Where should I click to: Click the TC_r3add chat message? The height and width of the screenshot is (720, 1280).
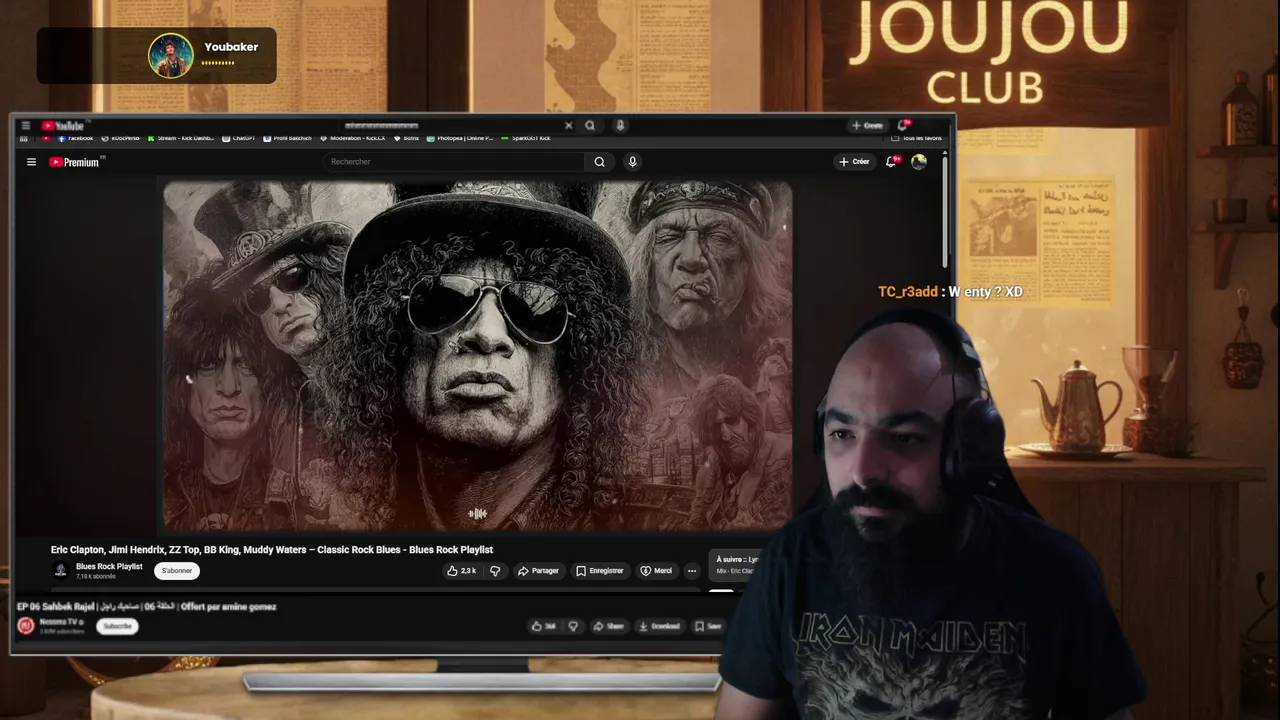click(950, 292)
